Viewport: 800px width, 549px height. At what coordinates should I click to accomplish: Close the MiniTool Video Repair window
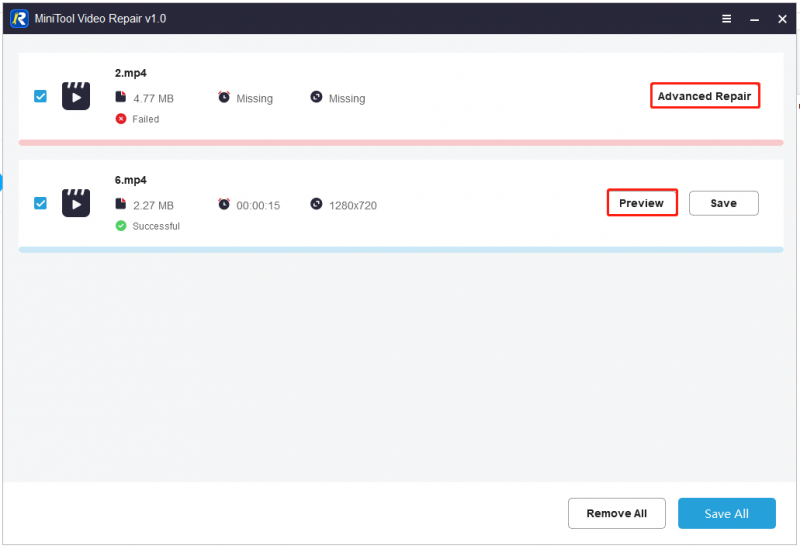[782, 19]
